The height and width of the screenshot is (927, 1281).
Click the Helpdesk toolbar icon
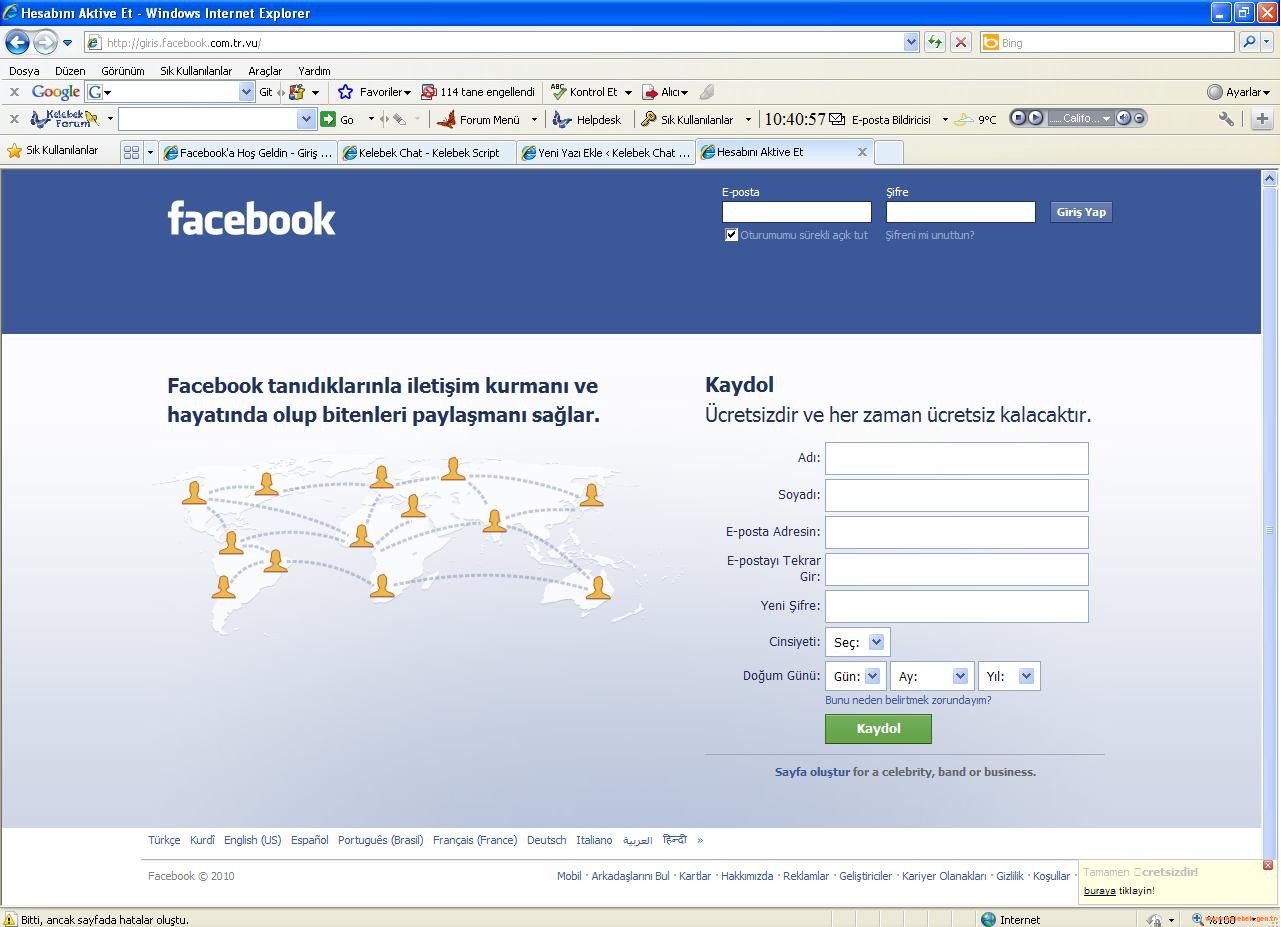click(562, 119)
